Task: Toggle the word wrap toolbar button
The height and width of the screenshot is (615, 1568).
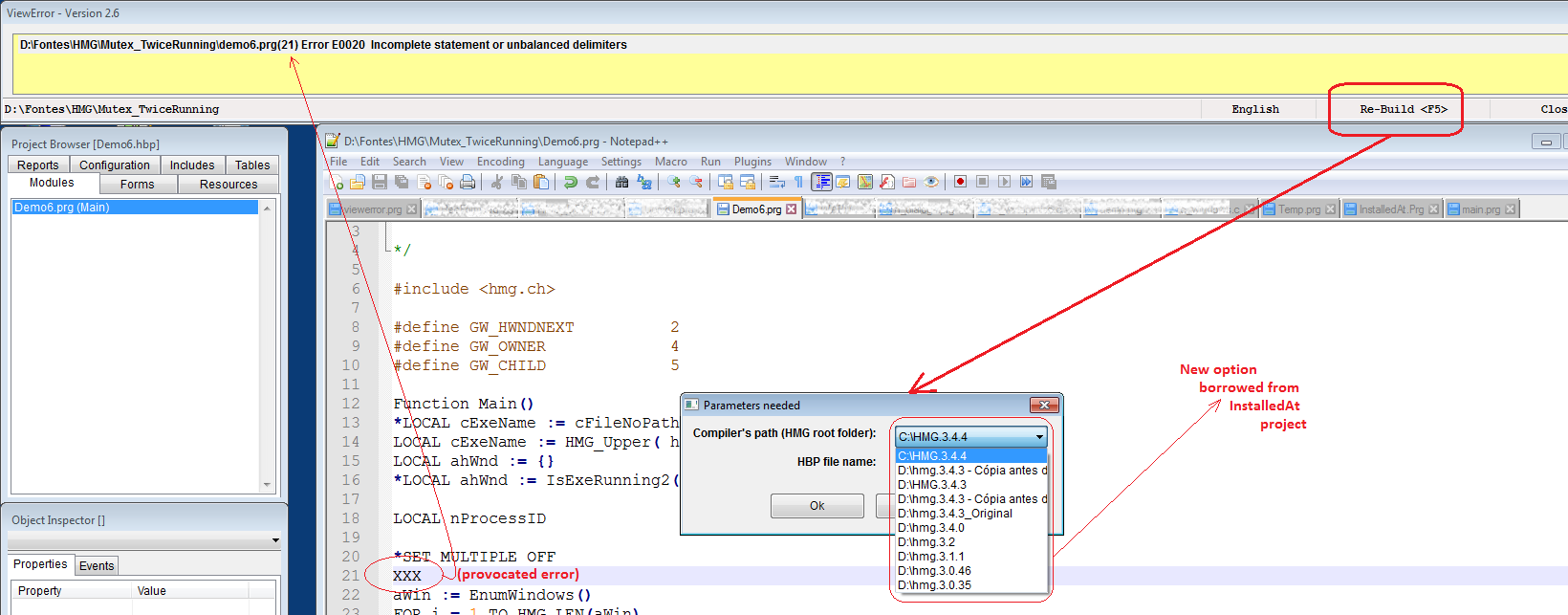Action: [x=776, y=182]
